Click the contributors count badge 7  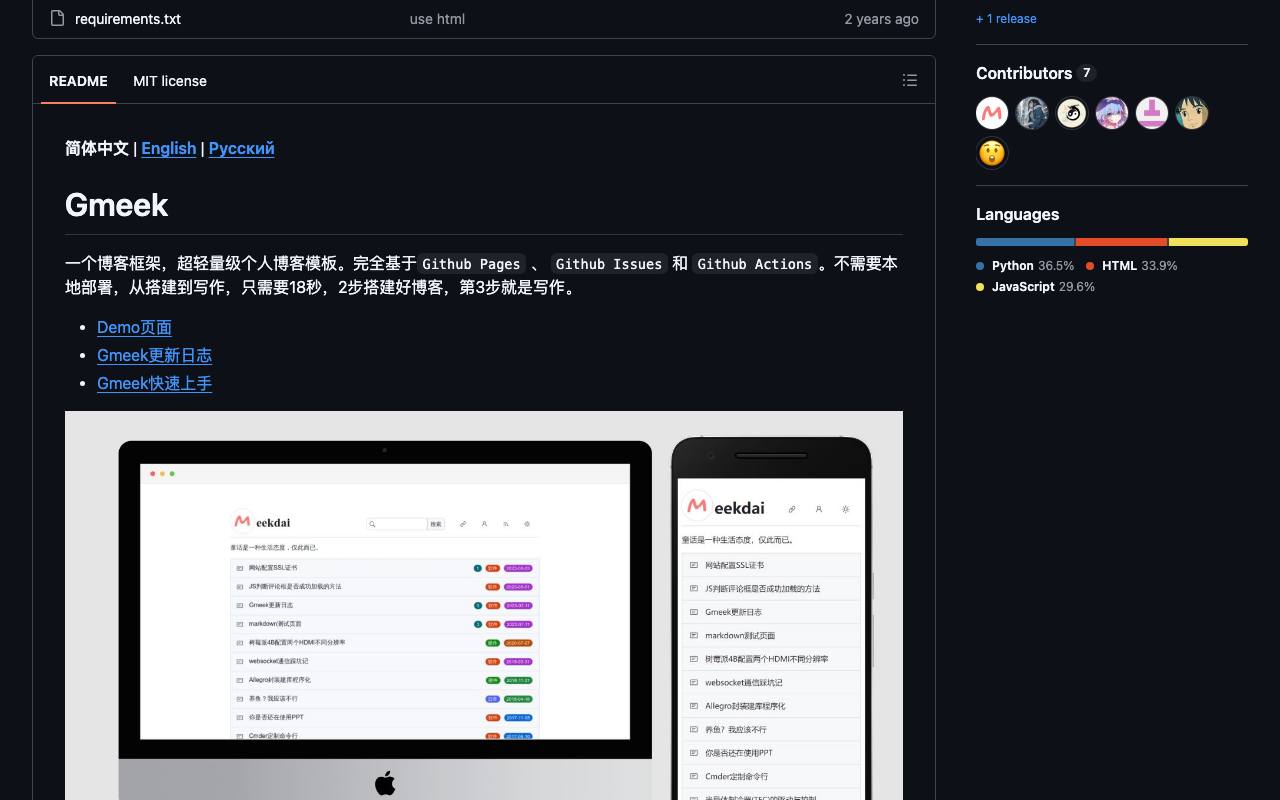1086,73
